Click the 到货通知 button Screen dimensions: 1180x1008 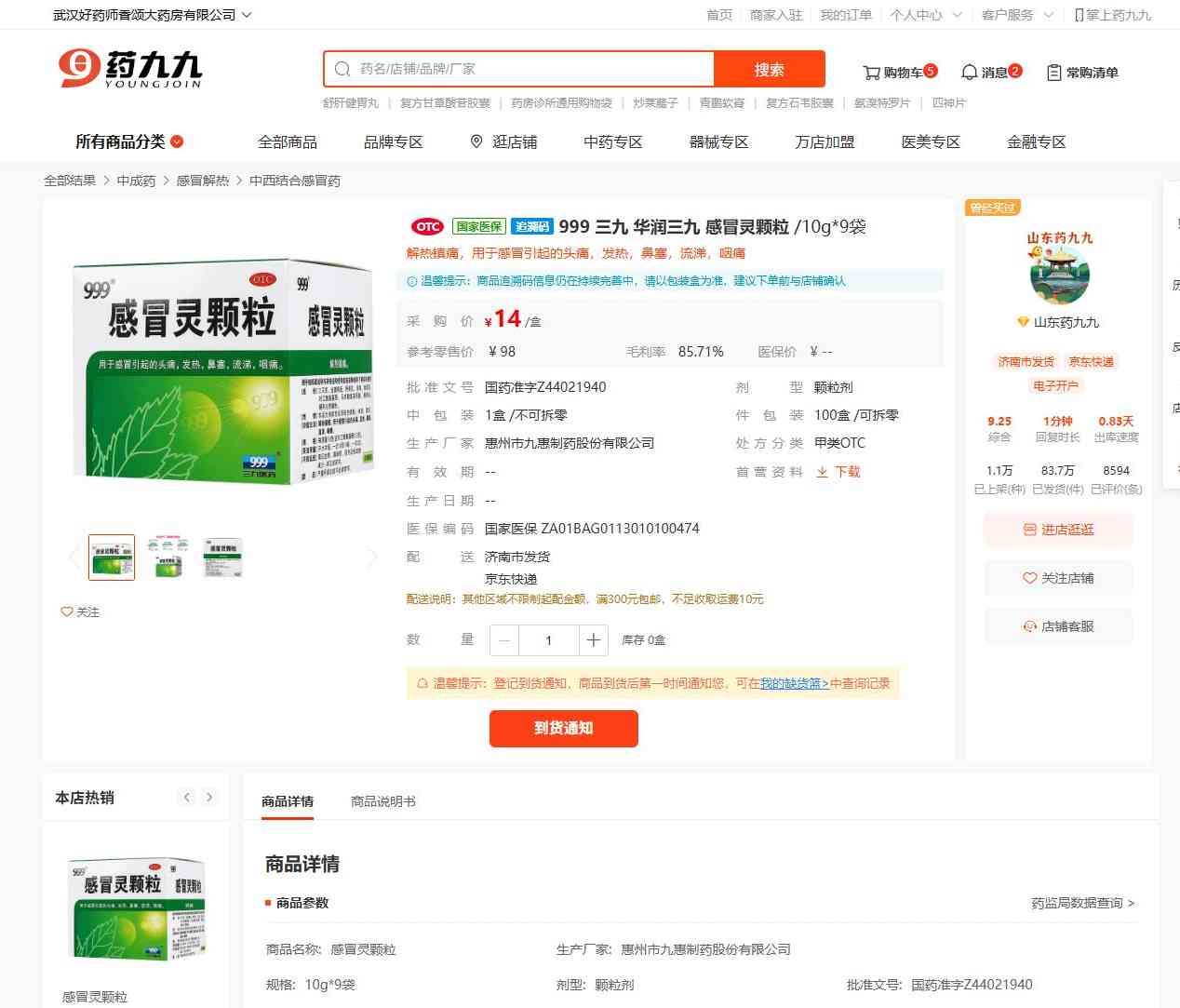click(x=563, y=728)
